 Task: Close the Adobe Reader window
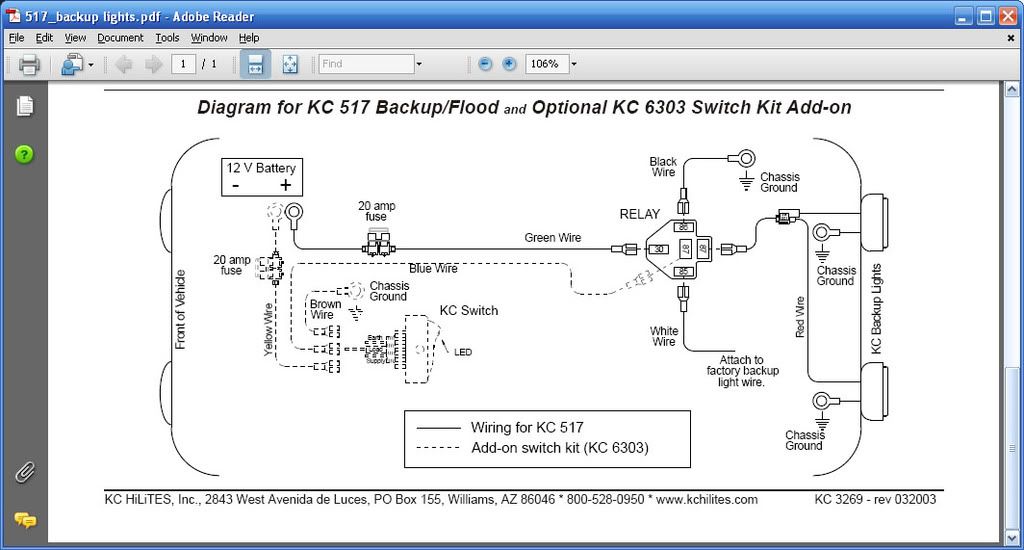(x=1009, y=16)
